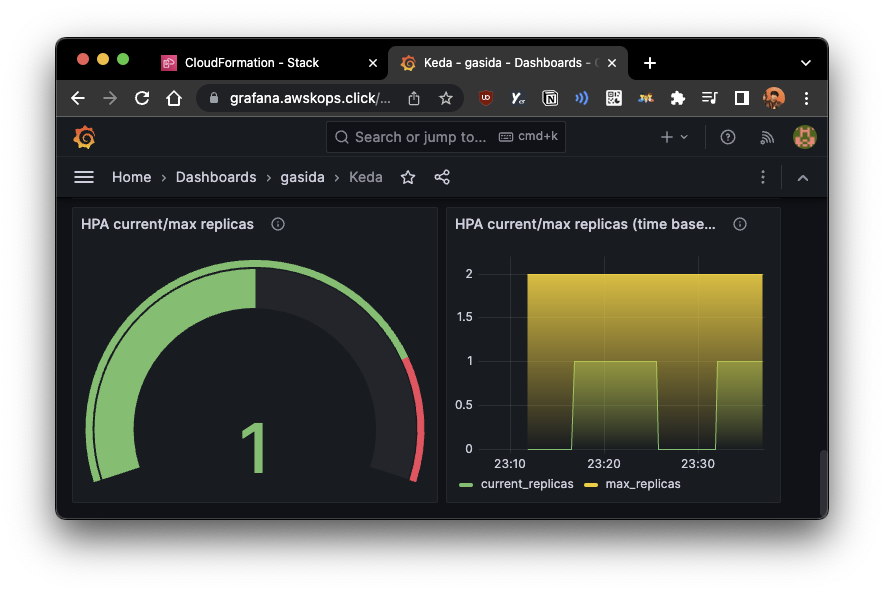
Task: Open the hamburger navigation menu
Action: [x=84, y=178]
